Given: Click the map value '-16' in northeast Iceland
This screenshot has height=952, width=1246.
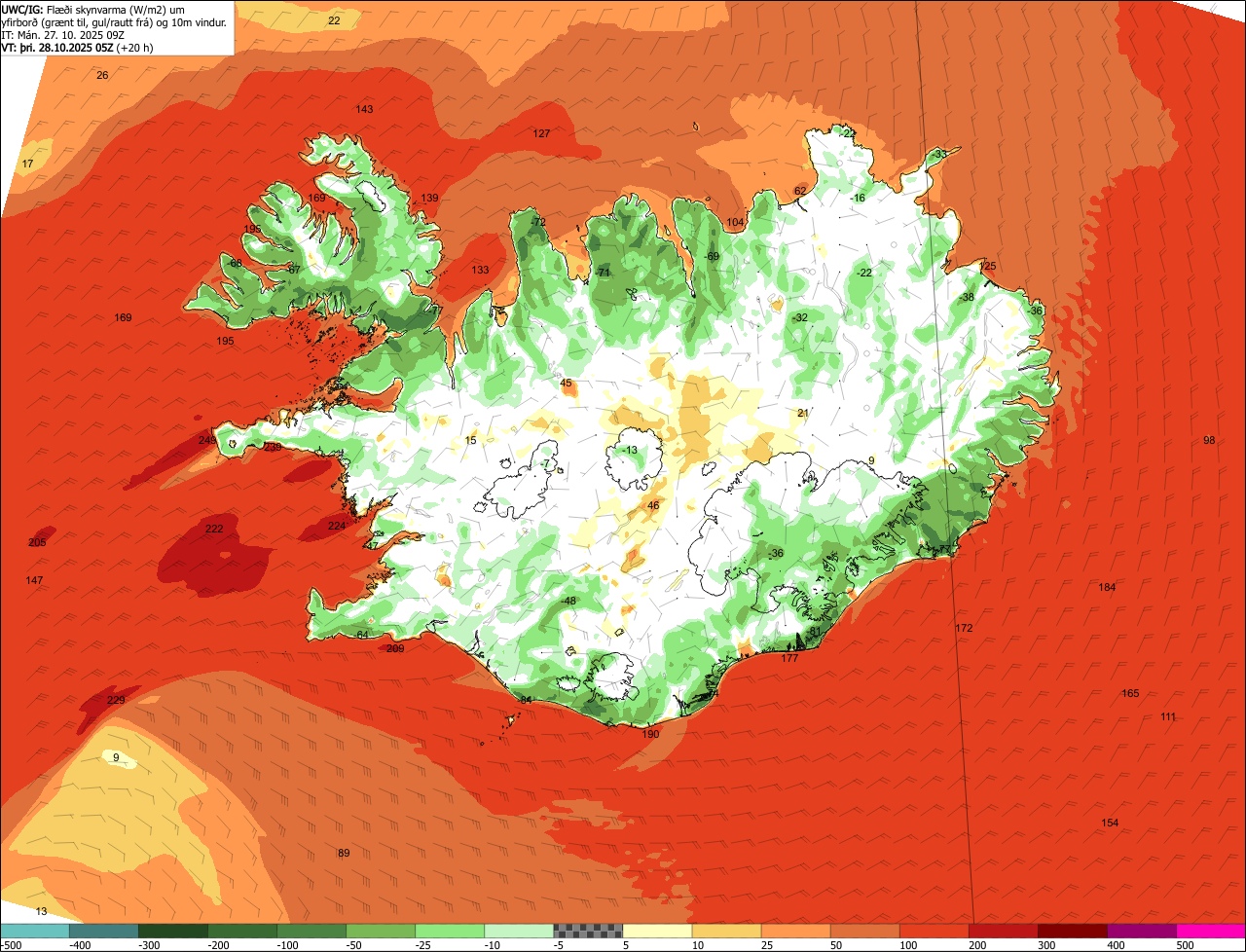Looking at the screenshot, I should pyautogui.click(x=857, y=198).
